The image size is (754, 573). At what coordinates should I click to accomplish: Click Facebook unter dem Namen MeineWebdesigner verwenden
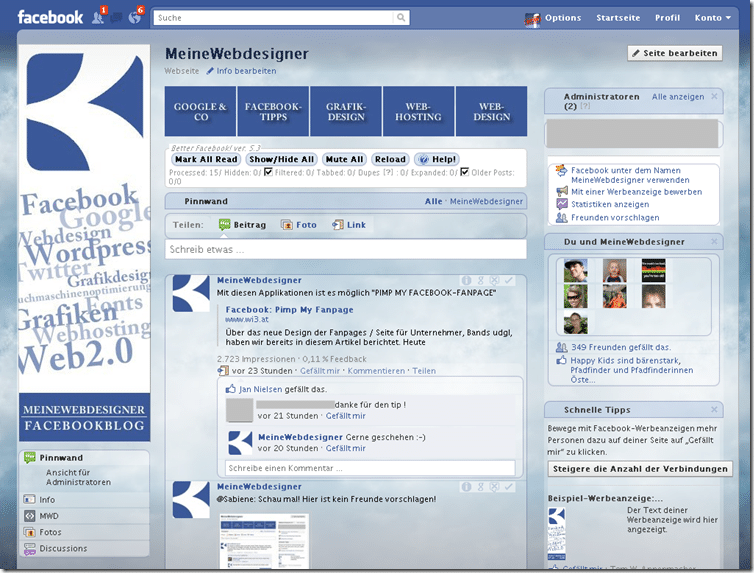(x=630, y=175)
